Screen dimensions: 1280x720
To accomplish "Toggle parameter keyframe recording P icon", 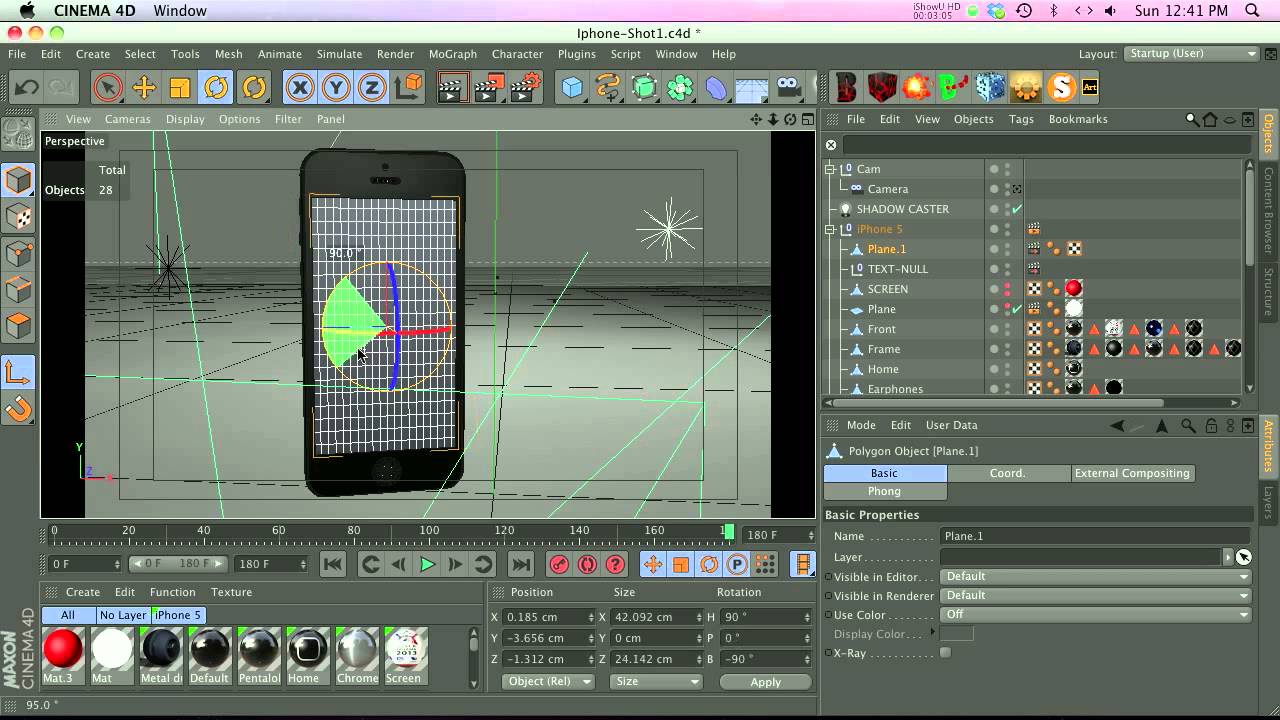I will [737, 565].
